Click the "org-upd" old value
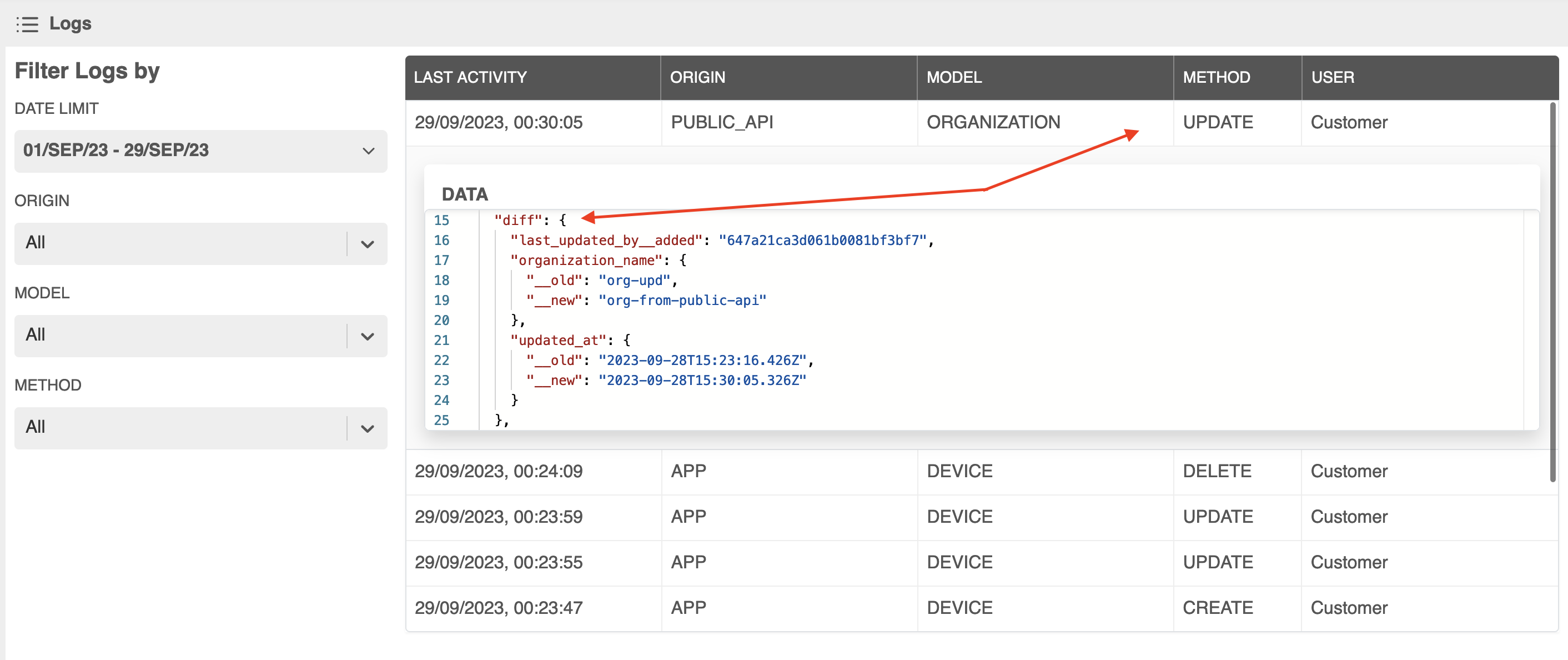Screen dimensions: 1568x660 tap(634, 281)
